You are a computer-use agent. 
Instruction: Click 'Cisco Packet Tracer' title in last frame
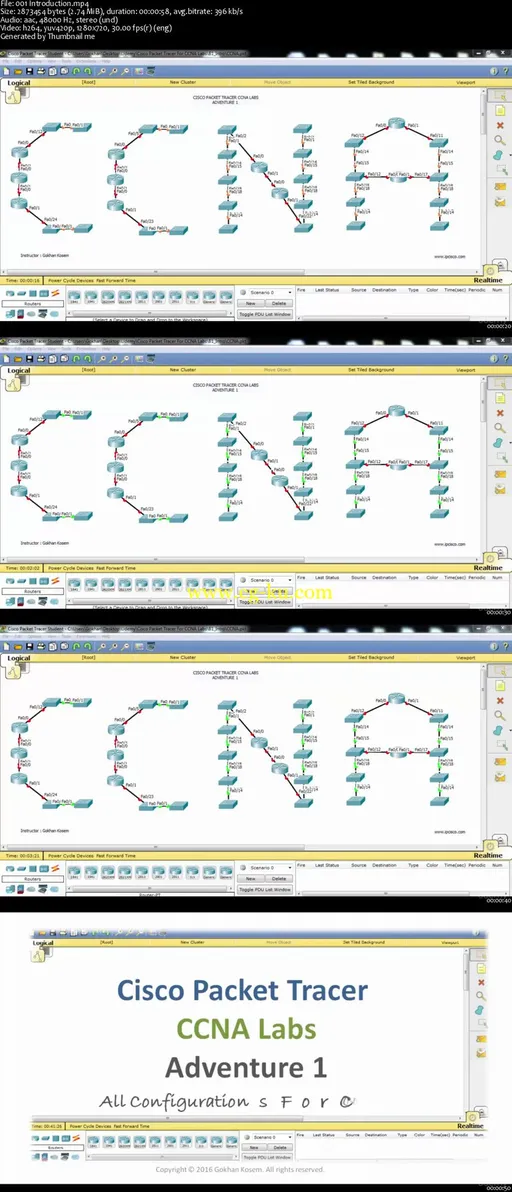tap(242, 990)
